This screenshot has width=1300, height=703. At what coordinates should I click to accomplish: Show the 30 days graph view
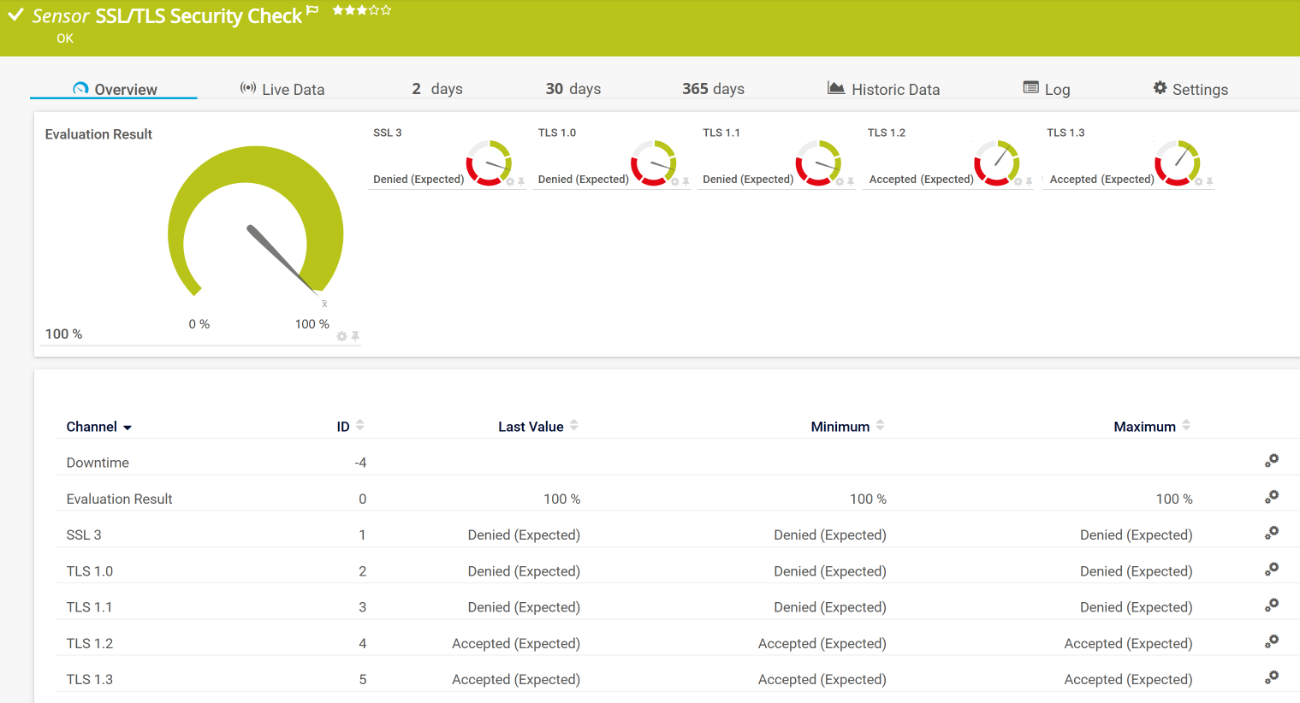click(x=574, y=89)
